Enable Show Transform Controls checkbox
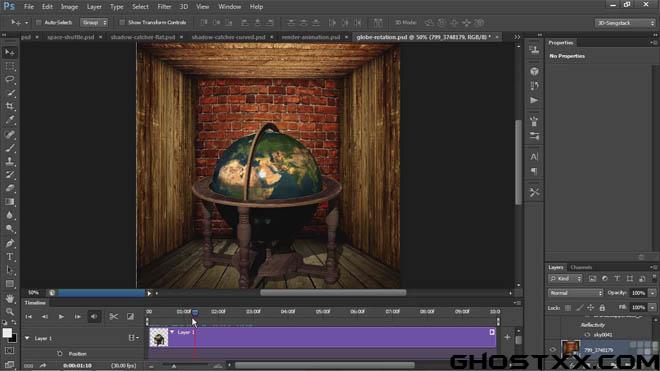The height and width of the screenshot is (371, 660). (122, 22)
